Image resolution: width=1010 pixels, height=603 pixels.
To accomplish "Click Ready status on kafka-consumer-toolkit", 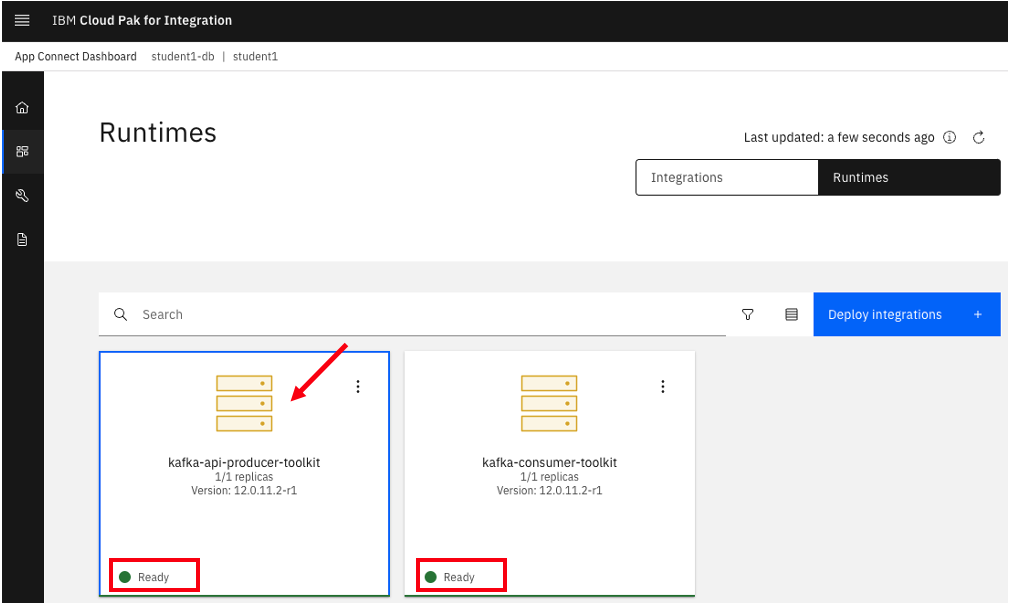I will [x=459, y=577].
